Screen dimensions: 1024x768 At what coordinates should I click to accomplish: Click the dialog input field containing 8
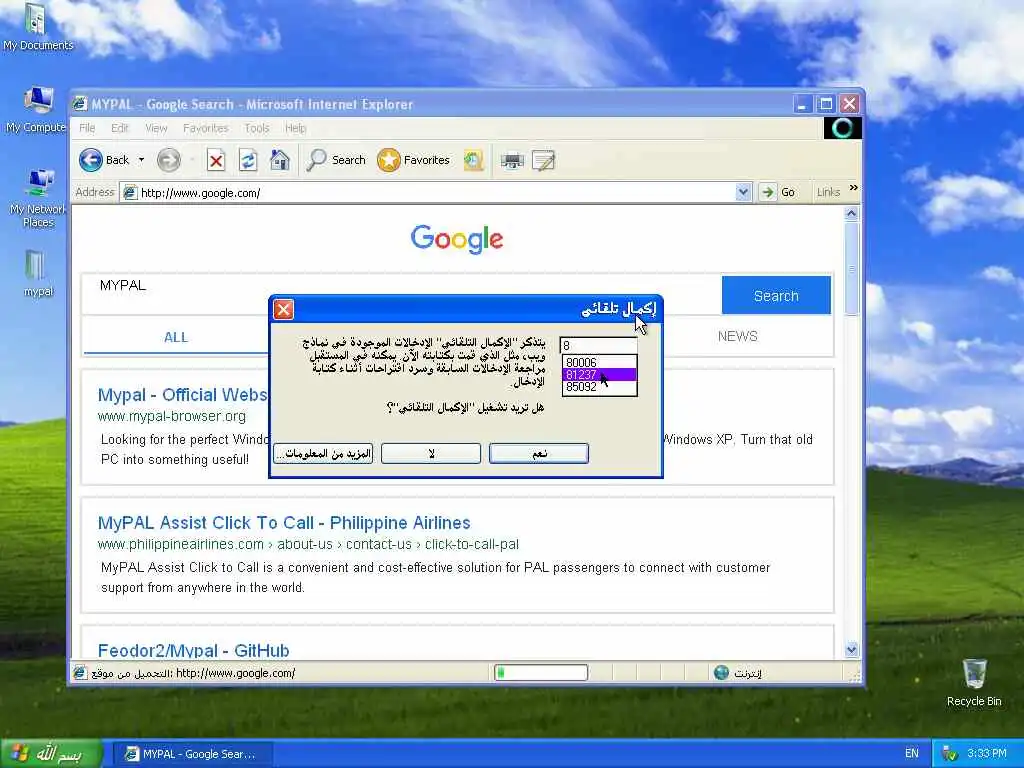point(598,345)
